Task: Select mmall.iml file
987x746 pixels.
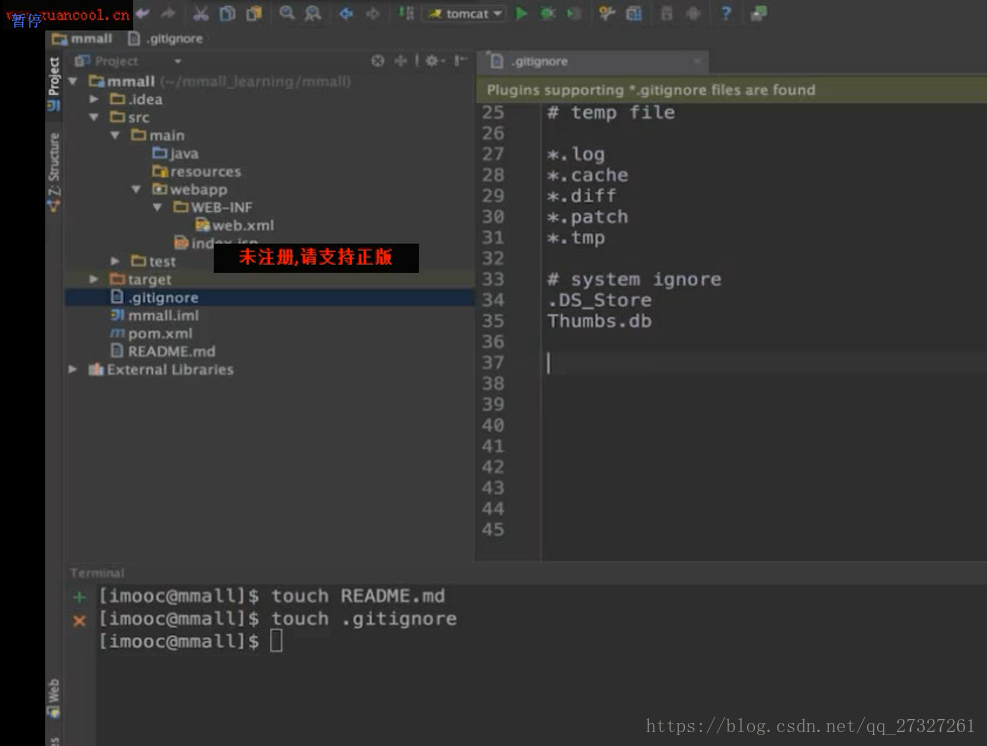Action: pyautogui.click(x=155, y=315)
